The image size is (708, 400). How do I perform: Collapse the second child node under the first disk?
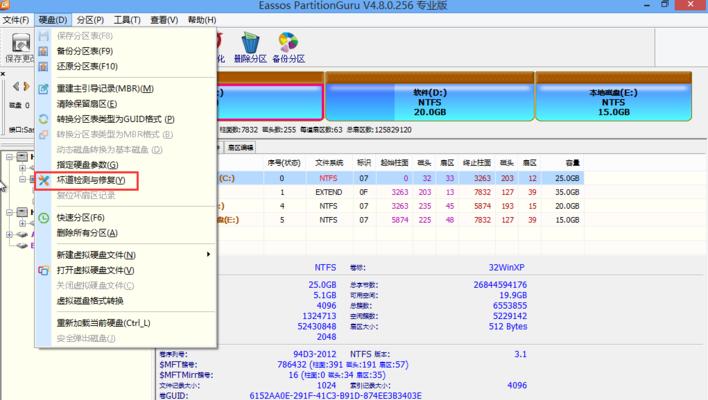(x=22, y=179)
